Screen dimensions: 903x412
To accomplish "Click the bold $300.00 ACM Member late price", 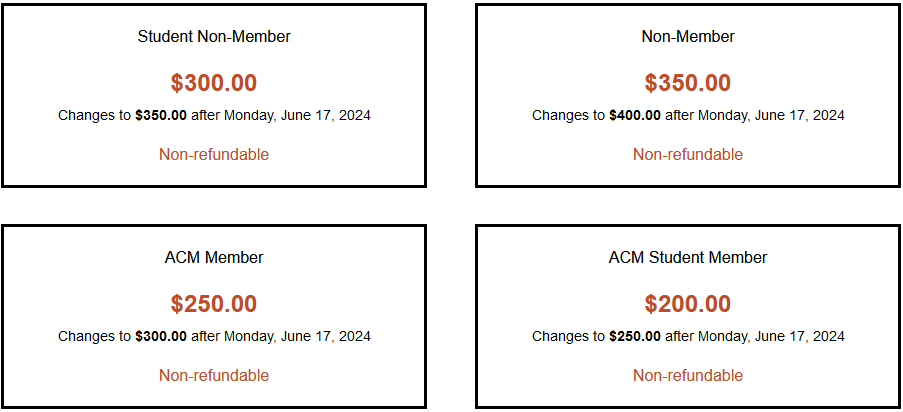I will 161,336.
